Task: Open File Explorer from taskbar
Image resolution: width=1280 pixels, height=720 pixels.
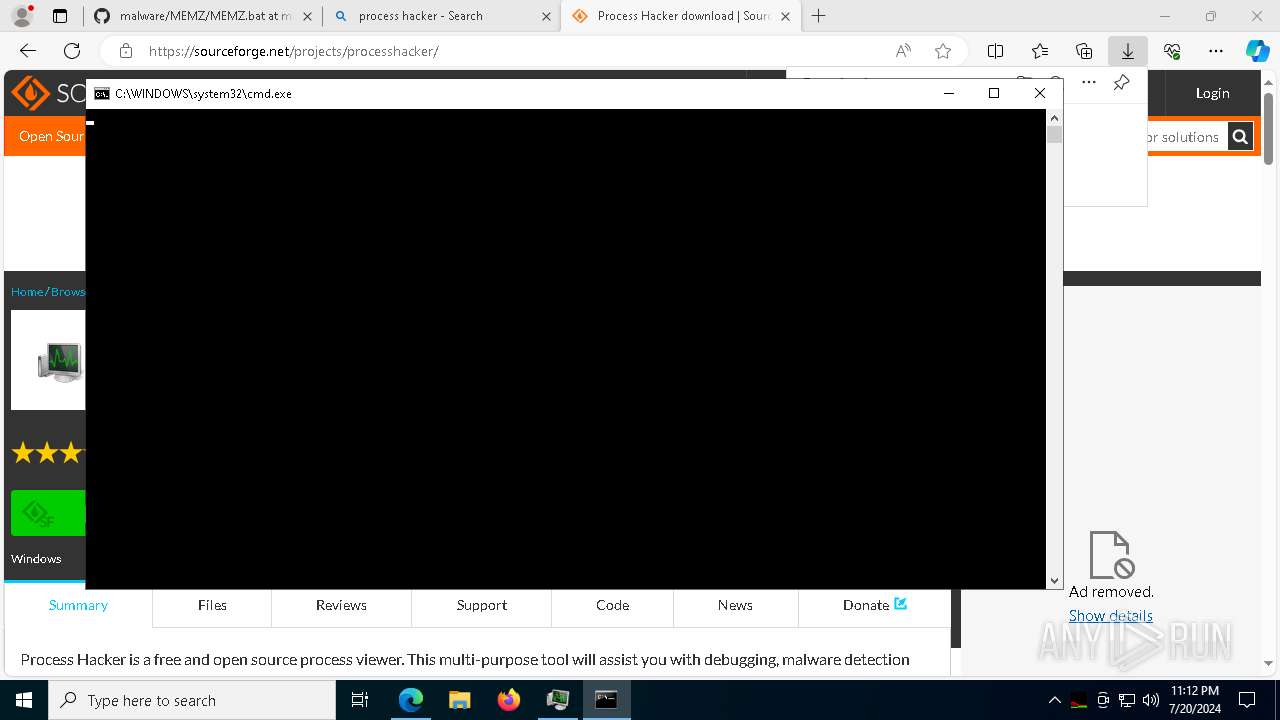Action: point(459,700)
